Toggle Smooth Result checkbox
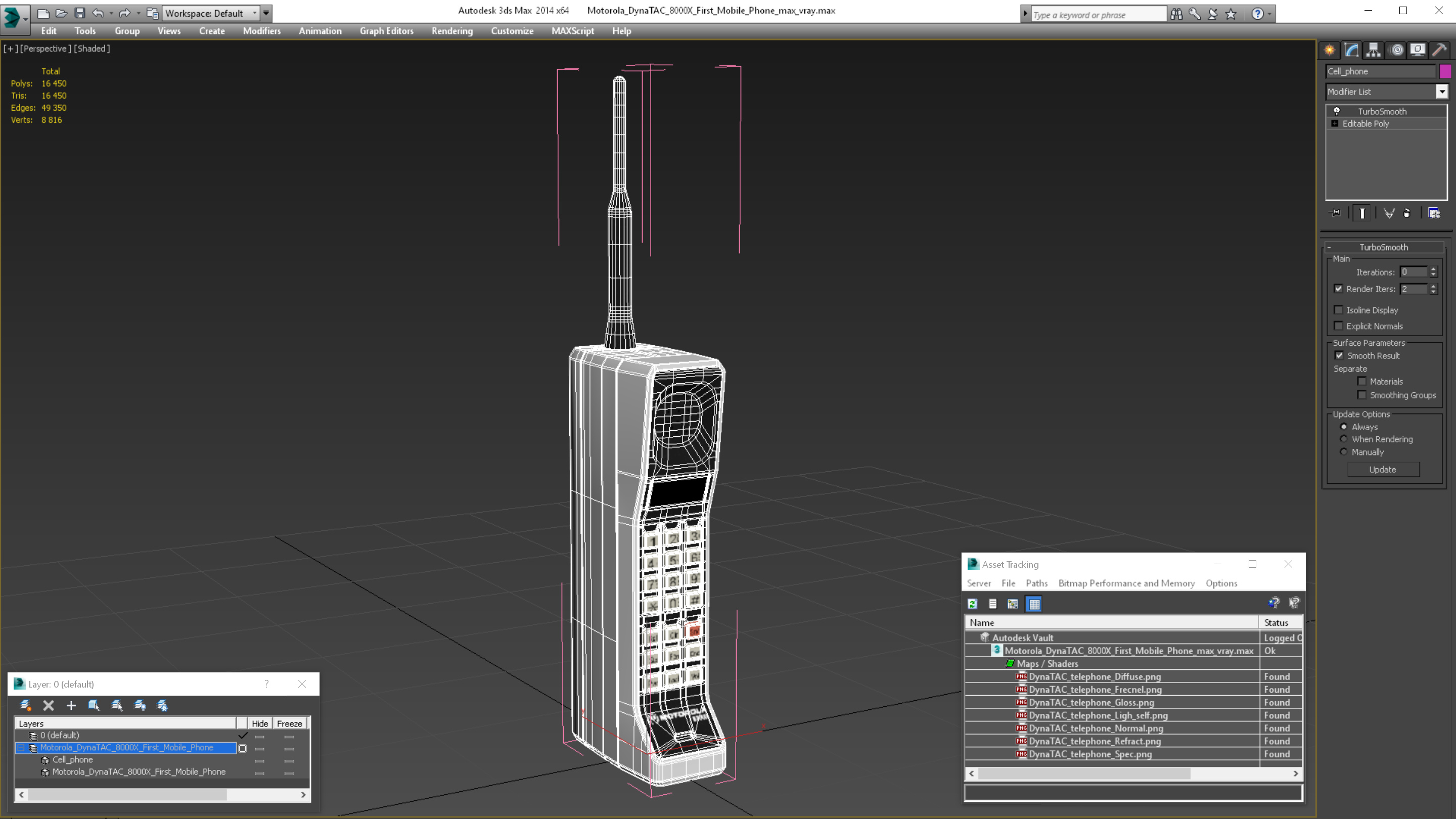The width and height of the screenshot is (1456, 819). [1339, 355]
